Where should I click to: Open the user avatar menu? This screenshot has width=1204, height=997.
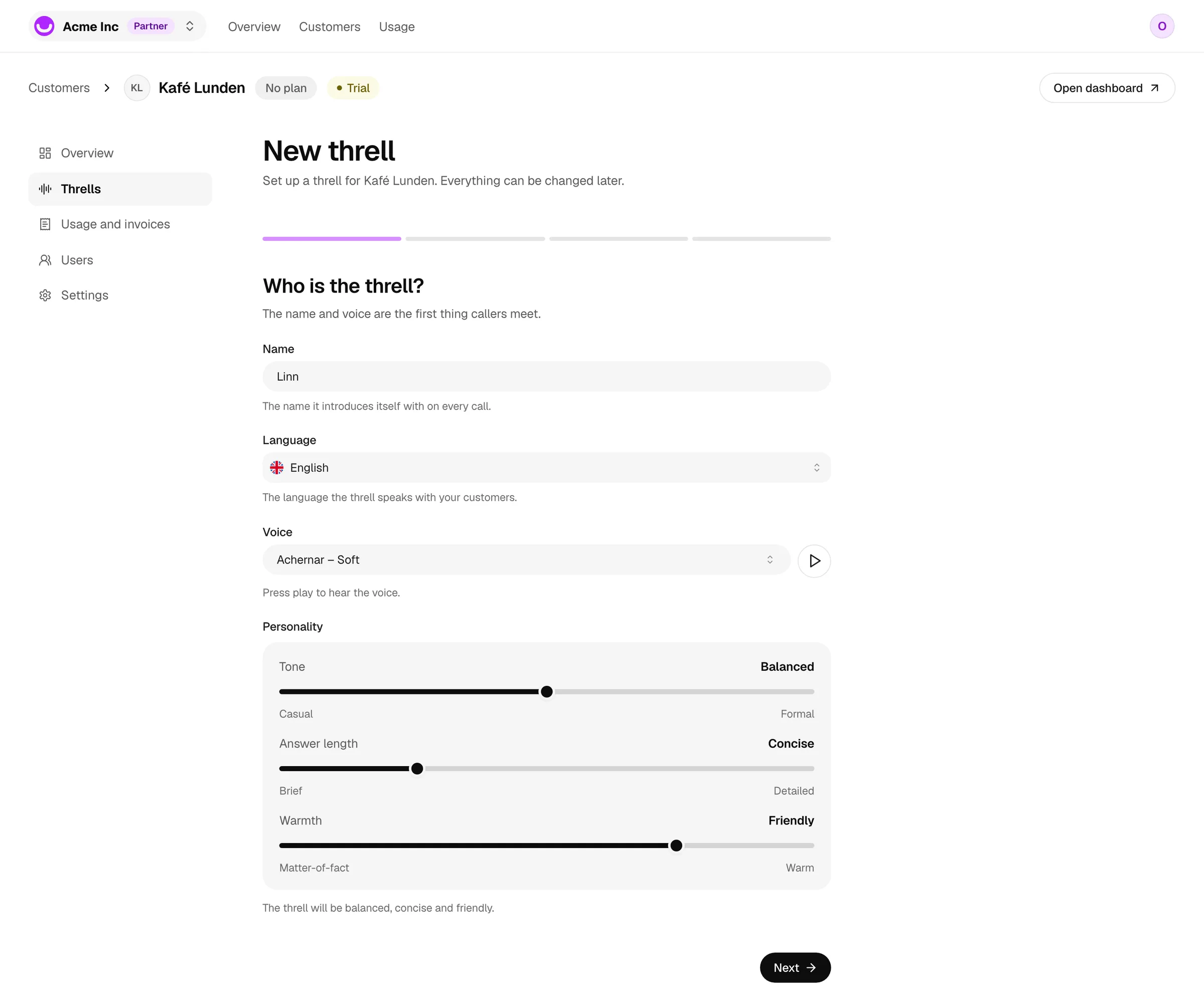pyautogui.click(x=1161, y=27)
